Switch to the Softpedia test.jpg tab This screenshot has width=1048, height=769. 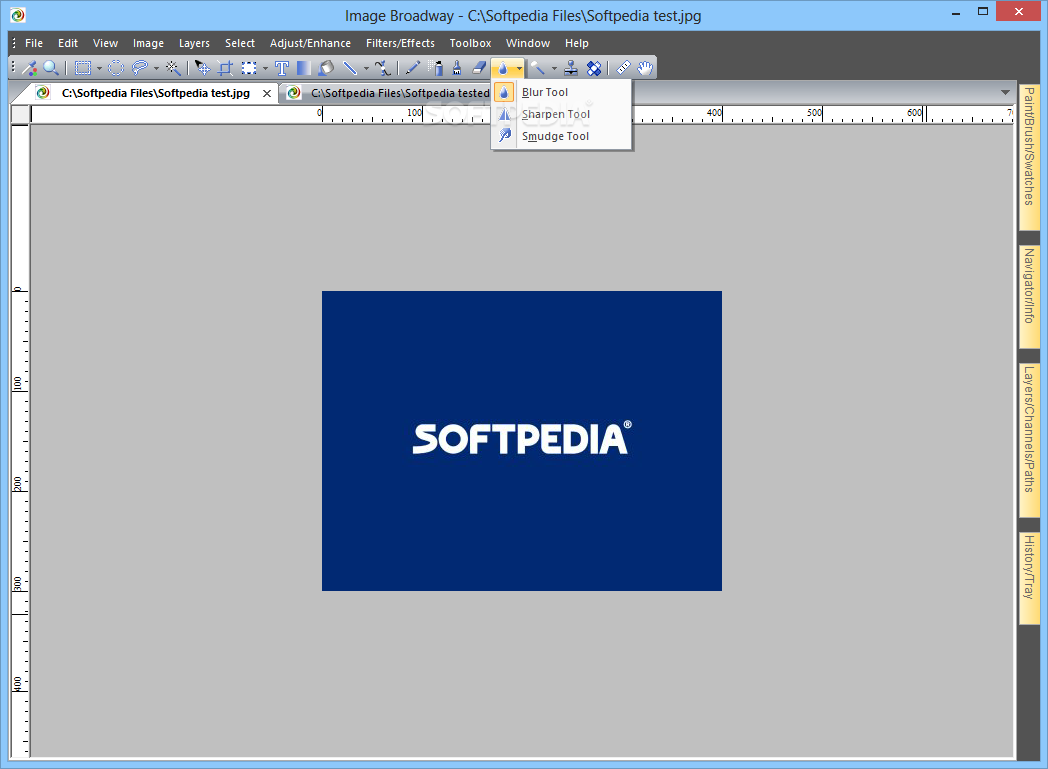[156, 93]
